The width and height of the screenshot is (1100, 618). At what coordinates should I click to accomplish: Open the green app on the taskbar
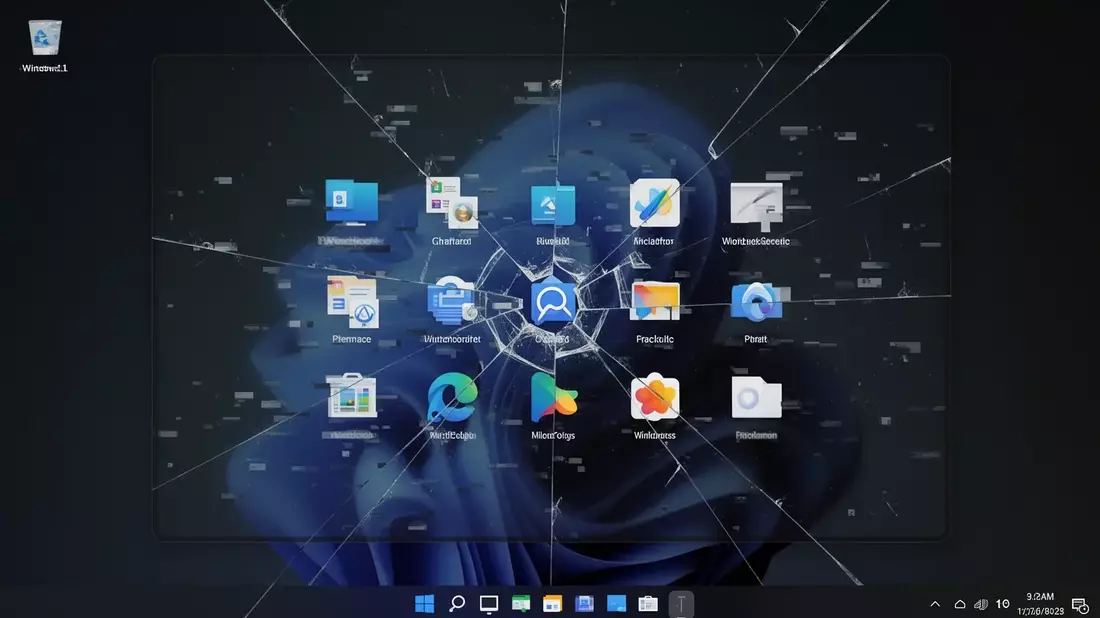(x=521, y=603)
